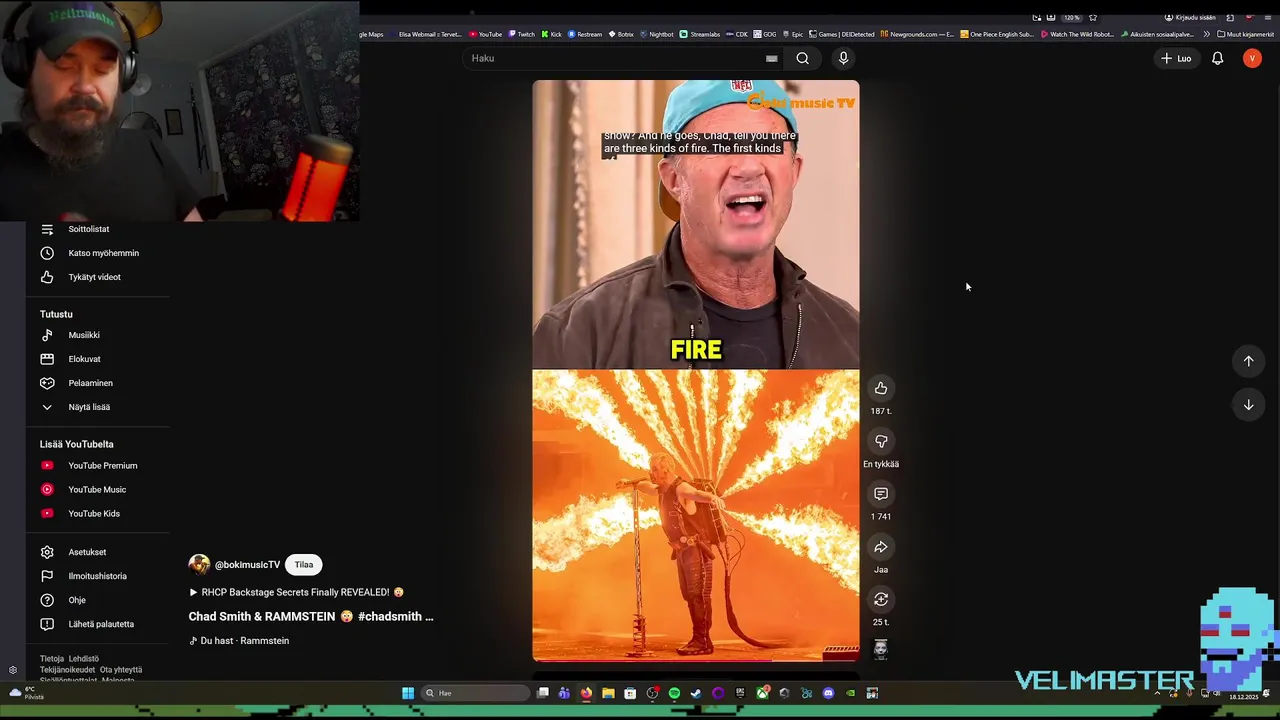Open the Newgrounds.com bookmark
This screenshot has width=1280, height=720.
tap(917, 34)
